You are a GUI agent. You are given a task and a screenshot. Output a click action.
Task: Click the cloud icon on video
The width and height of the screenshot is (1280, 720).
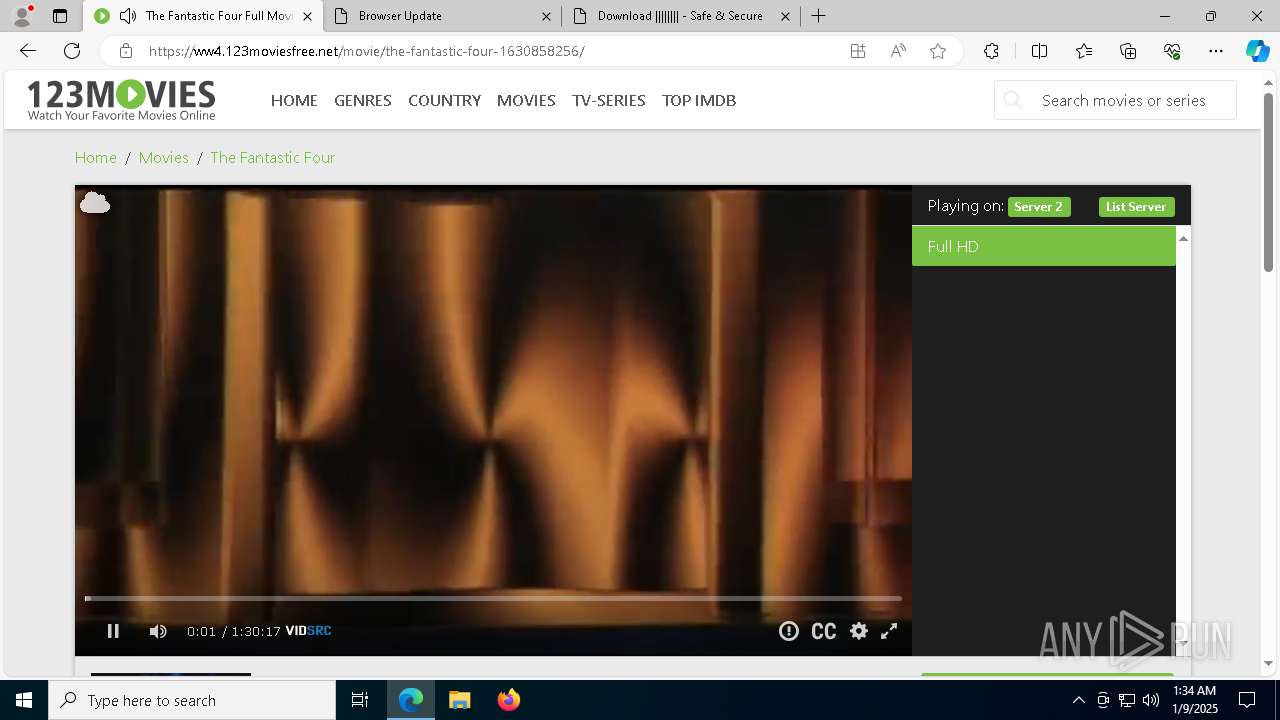tap(95, 203)
